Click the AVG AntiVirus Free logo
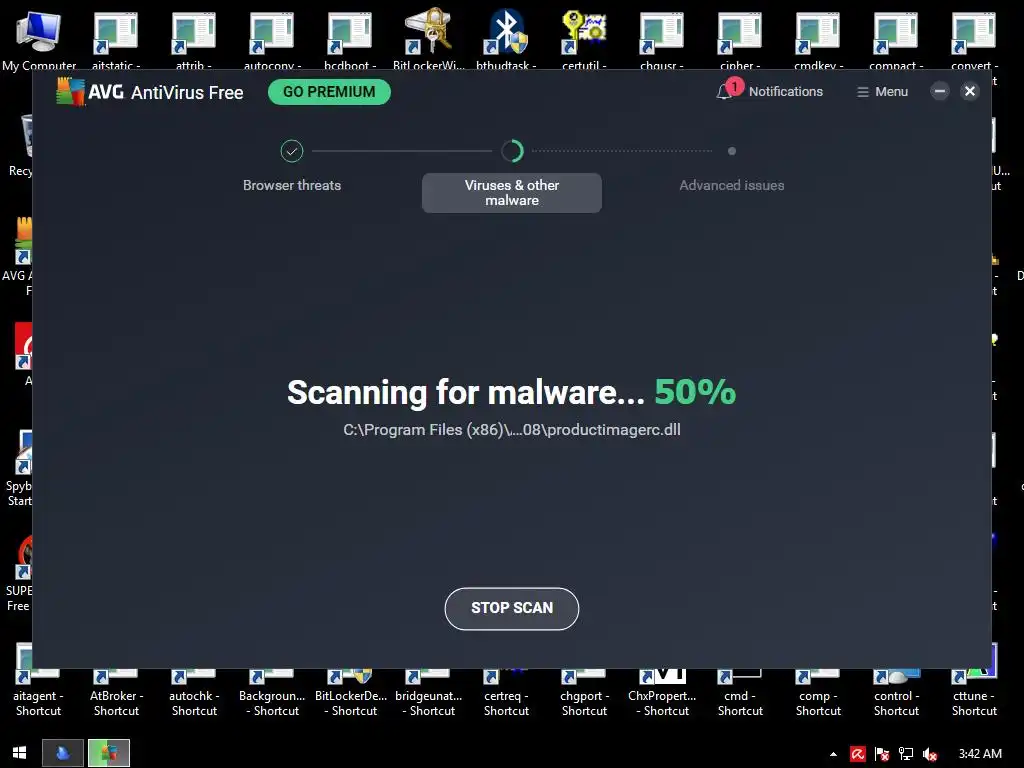The image size is (1024, 768). tap(150, 92)
